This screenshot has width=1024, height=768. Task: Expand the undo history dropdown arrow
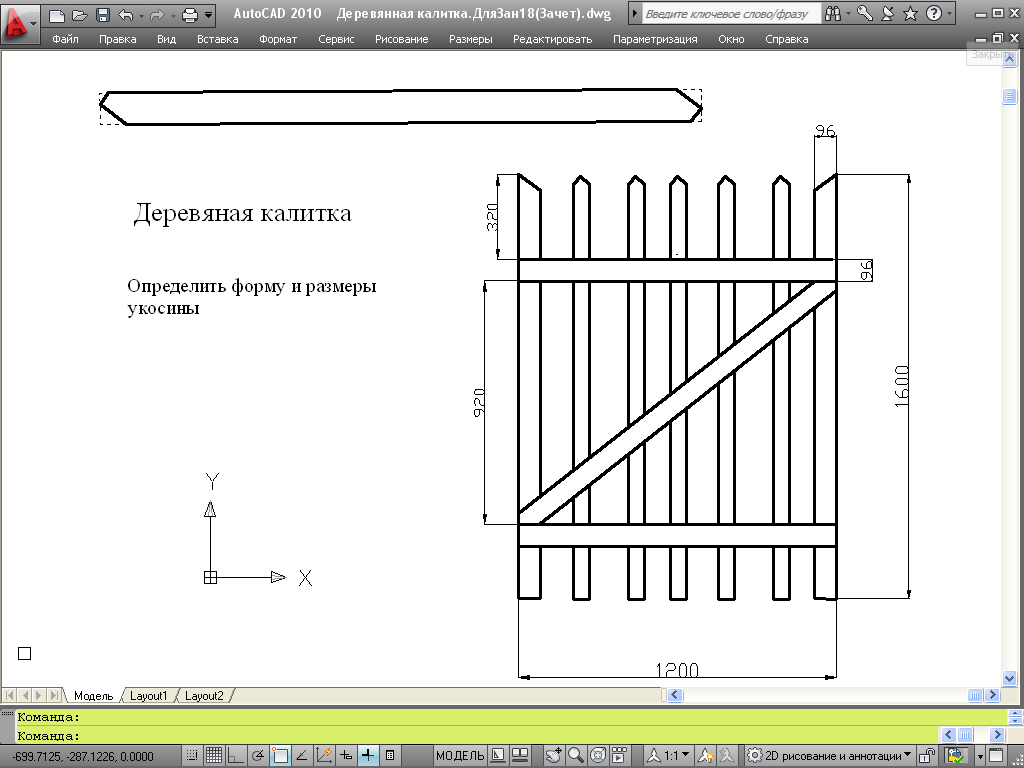click(141, 15)
